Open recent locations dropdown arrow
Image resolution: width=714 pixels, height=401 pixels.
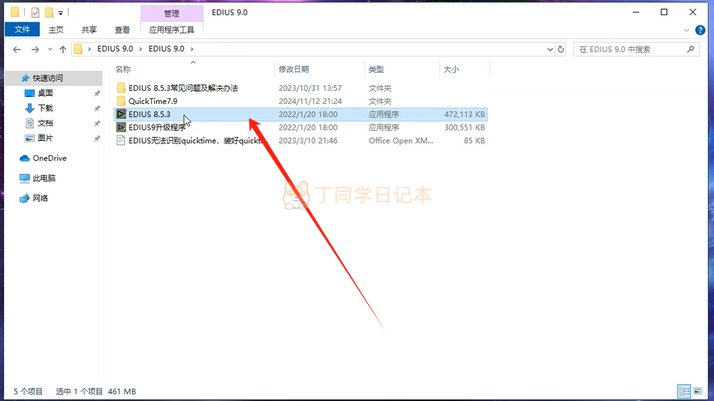point(50,49)
